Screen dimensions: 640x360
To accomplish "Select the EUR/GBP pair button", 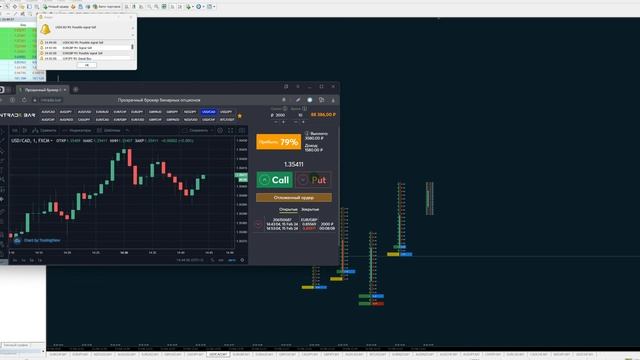I will (120, 120).
